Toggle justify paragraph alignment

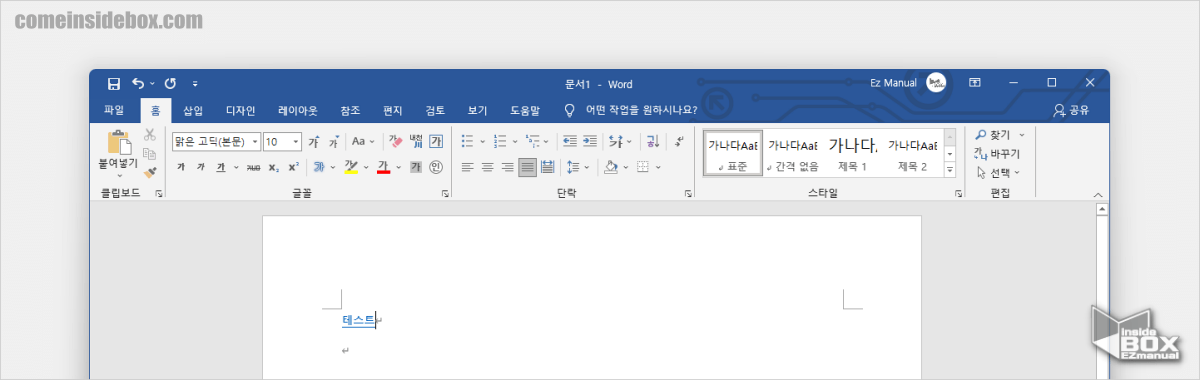point(527,167)
